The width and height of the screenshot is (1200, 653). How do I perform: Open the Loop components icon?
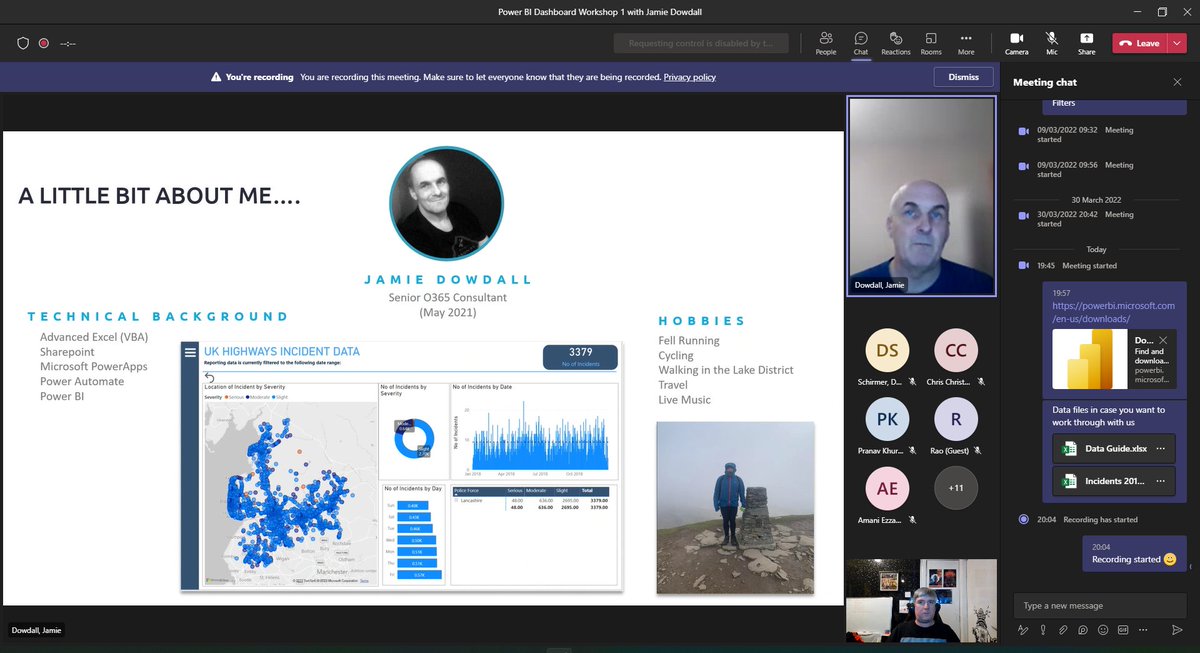(1083, 630)
